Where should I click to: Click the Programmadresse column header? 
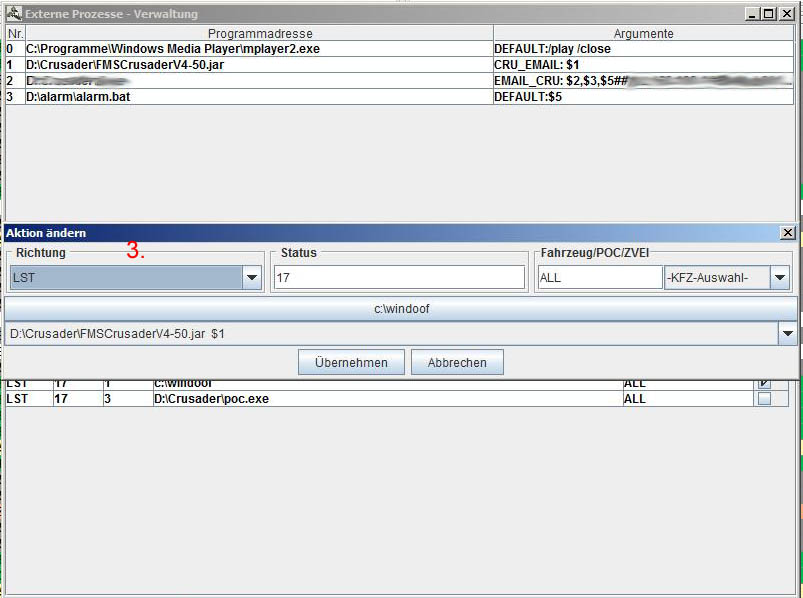pos(258,33)
